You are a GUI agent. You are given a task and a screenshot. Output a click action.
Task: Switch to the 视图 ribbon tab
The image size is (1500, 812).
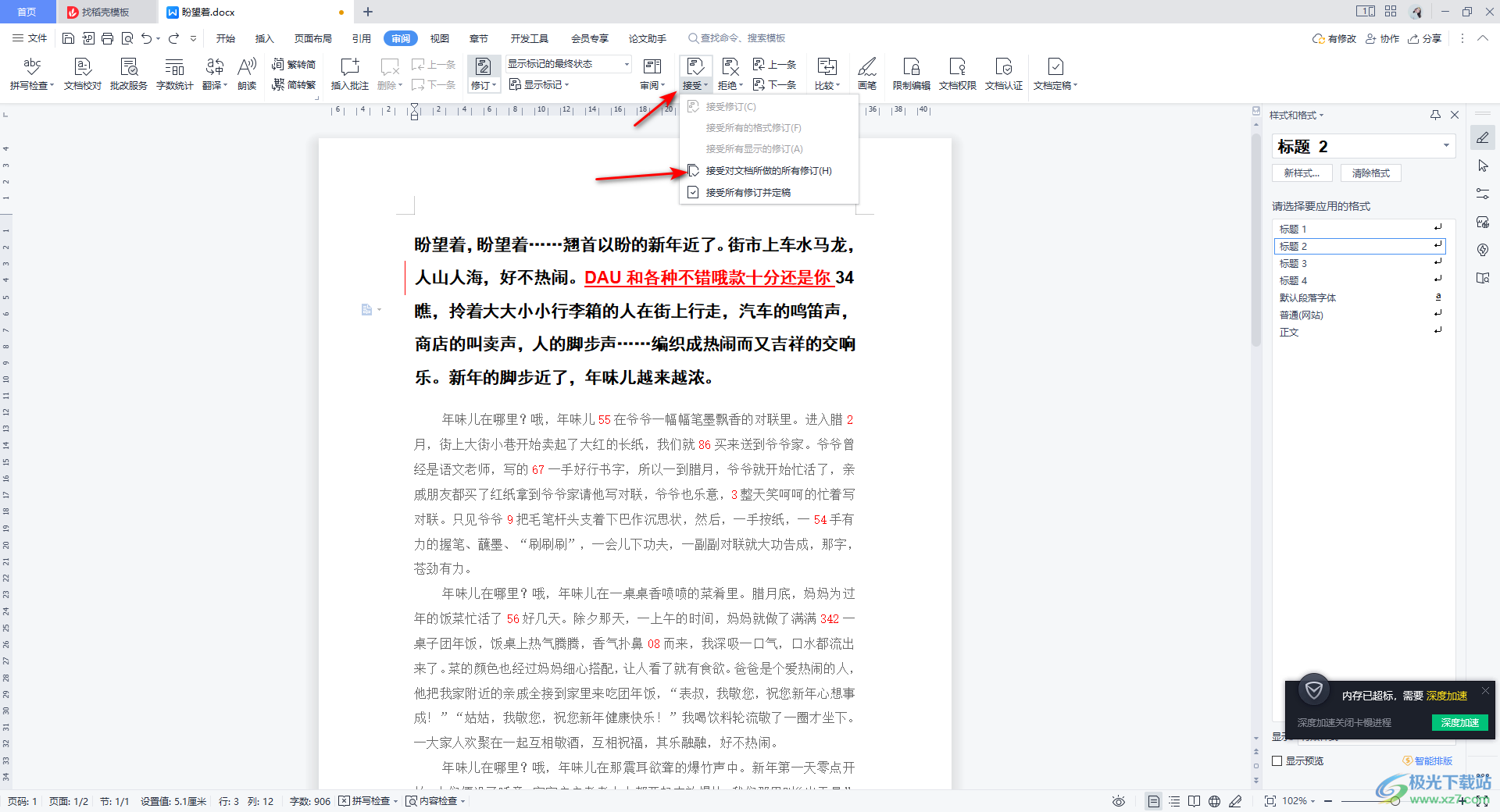(x=440, y=38)
